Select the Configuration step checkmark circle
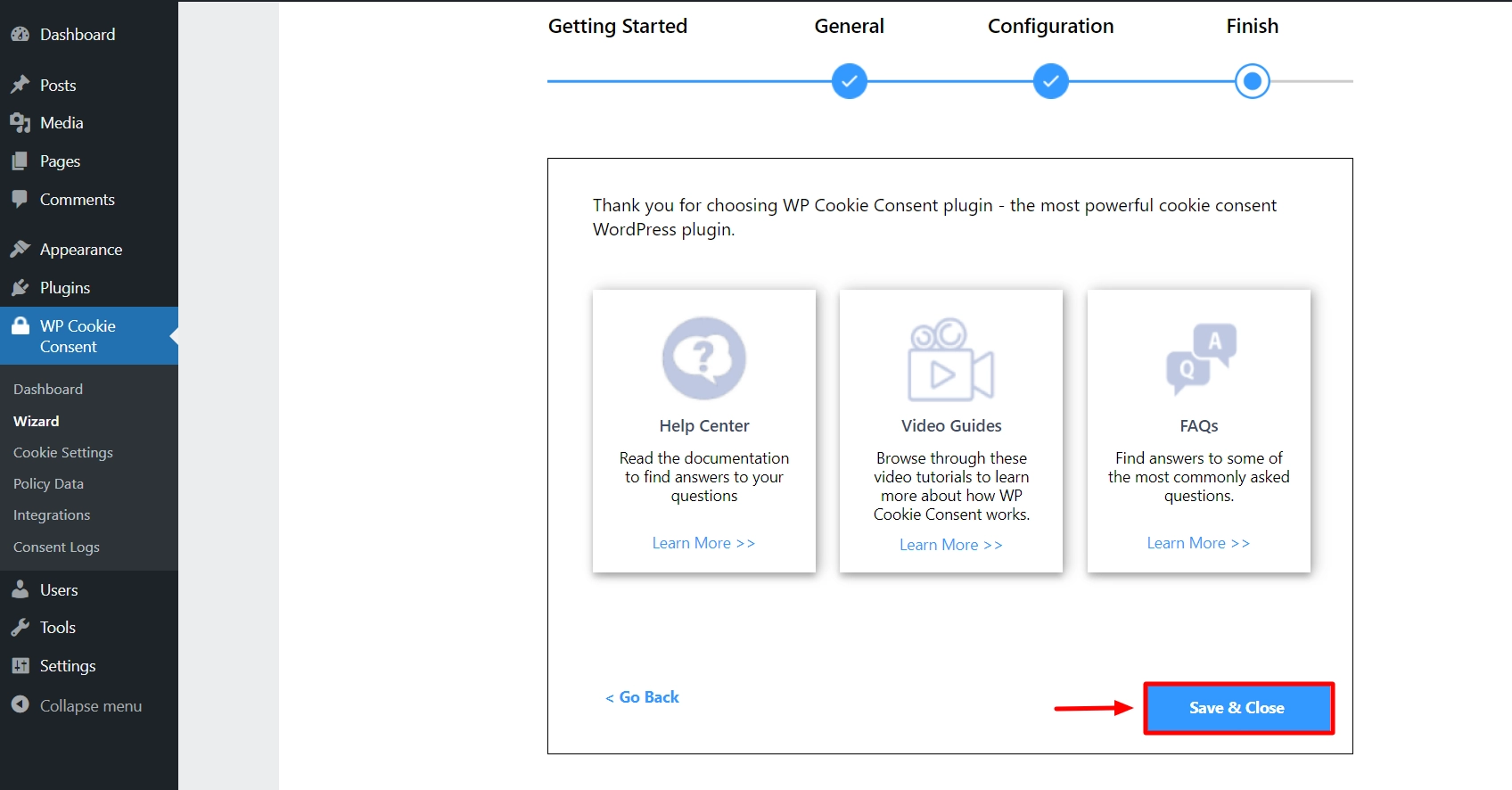Screen dimensions: 1512x790 pos(1050,81)
